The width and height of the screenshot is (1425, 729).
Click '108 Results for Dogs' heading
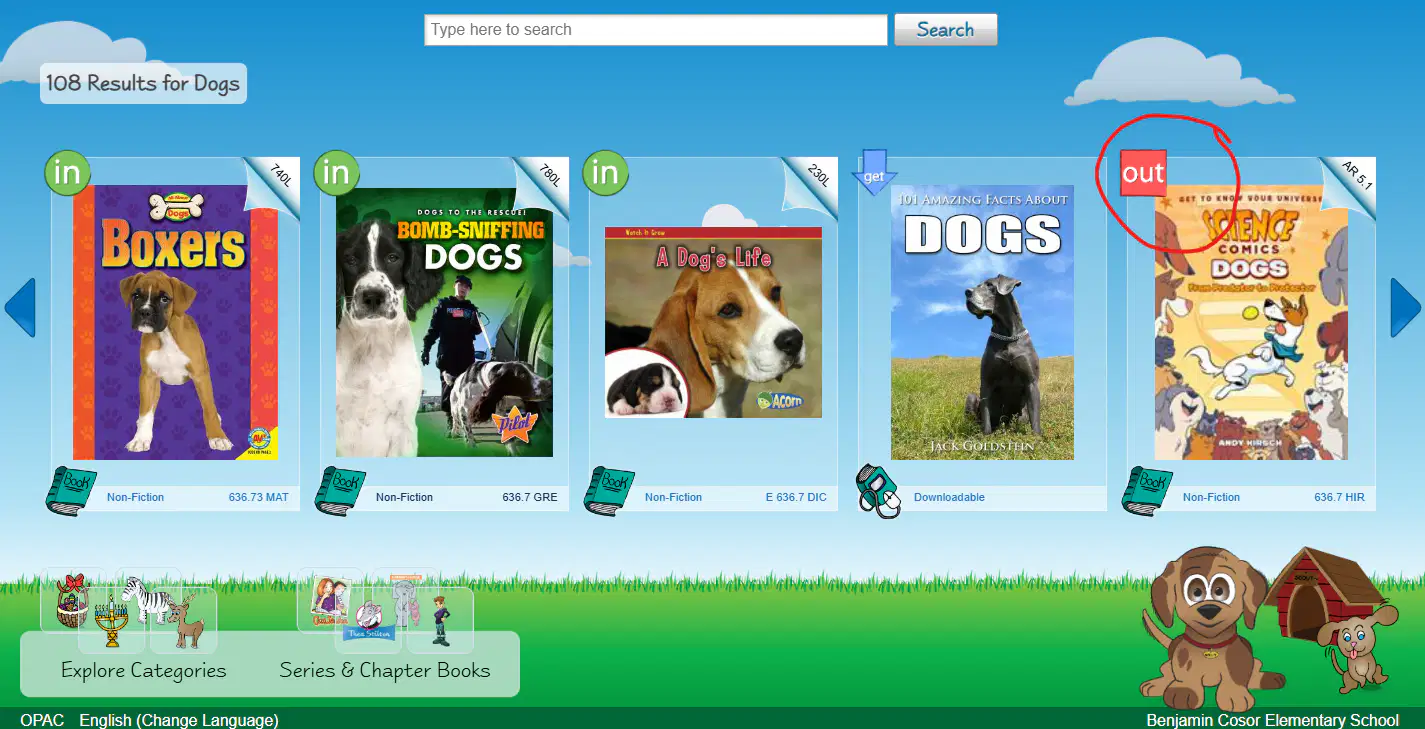(143, 83)
